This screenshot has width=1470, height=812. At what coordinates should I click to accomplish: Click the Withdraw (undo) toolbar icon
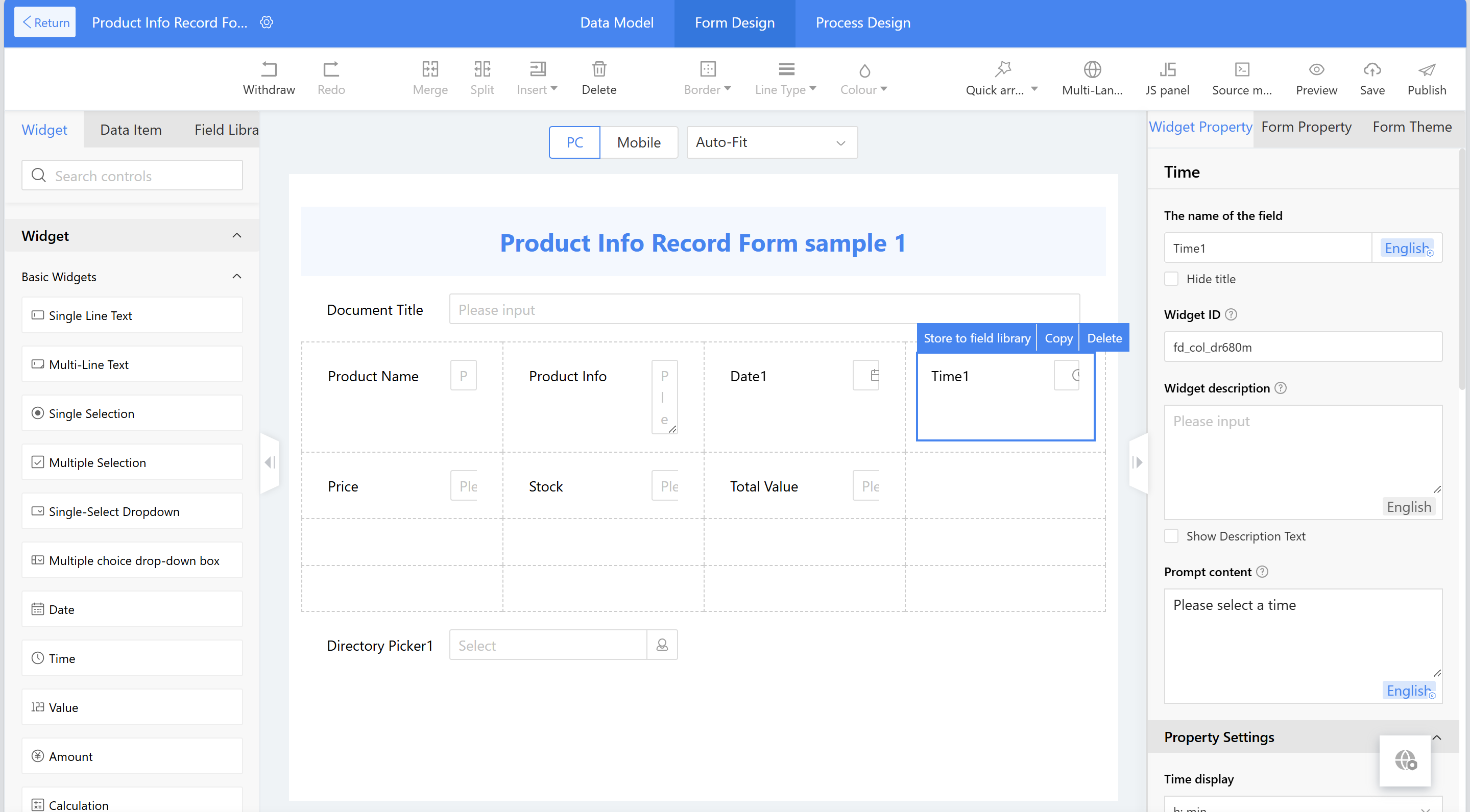pos(269,69)
